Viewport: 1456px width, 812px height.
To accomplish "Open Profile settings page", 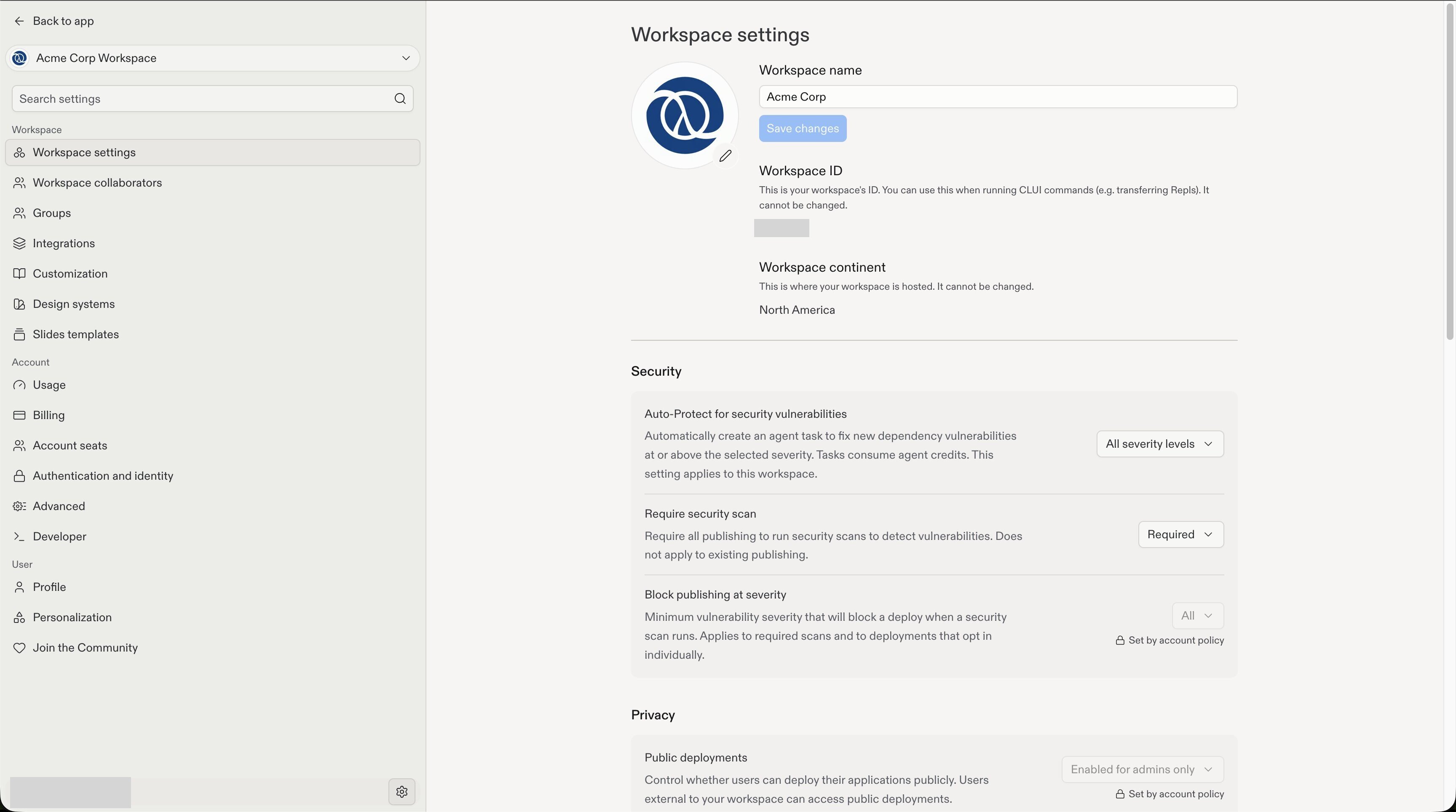I will (212, 587).
